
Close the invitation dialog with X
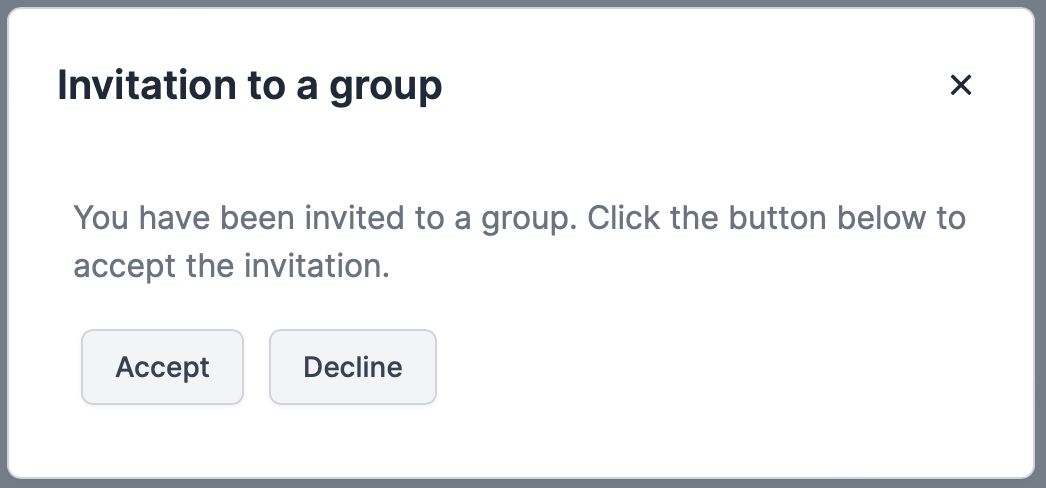point(960,86)
